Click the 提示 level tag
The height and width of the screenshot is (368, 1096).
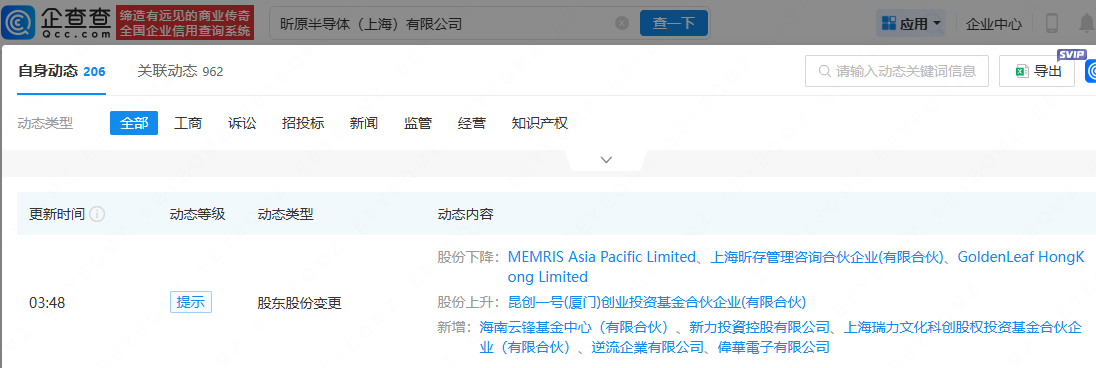pos(191,302)
